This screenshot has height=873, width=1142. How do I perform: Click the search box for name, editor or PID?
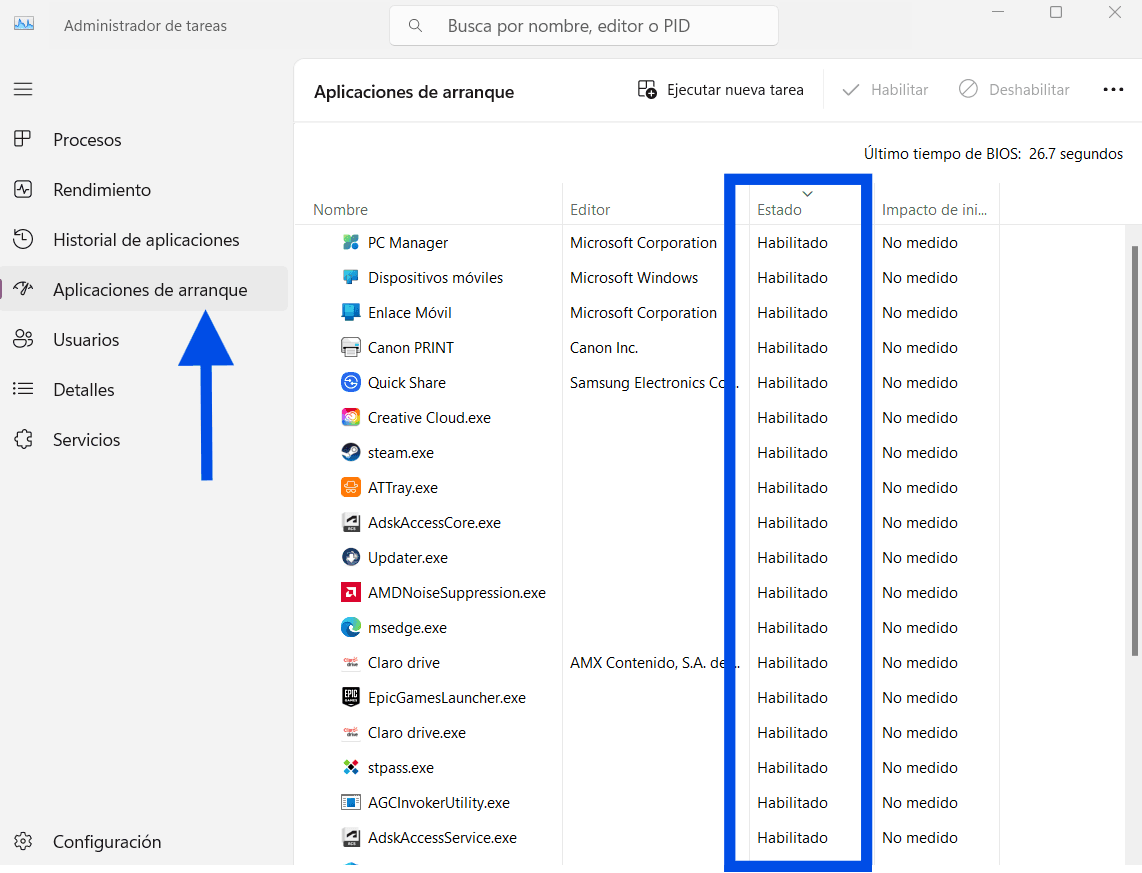tap(584, 25)
